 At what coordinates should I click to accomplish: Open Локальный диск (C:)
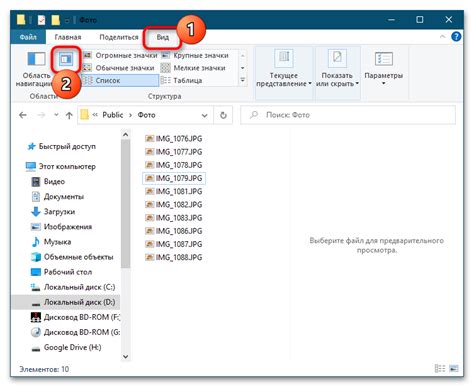coord(73,287)
